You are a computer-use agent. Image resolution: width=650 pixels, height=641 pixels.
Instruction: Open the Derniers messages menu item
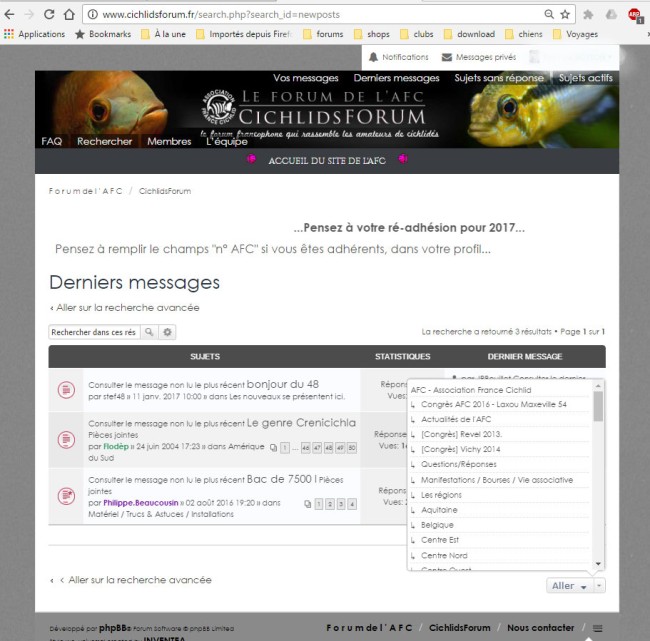(396, 78)
